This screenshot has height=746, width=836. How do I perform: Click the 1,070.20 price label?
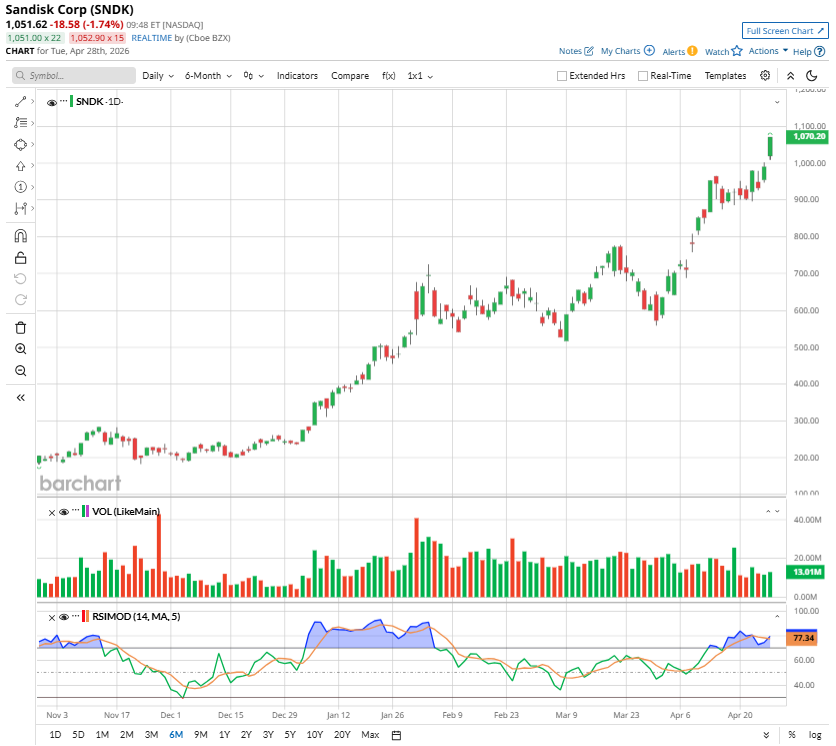(809, 137)
